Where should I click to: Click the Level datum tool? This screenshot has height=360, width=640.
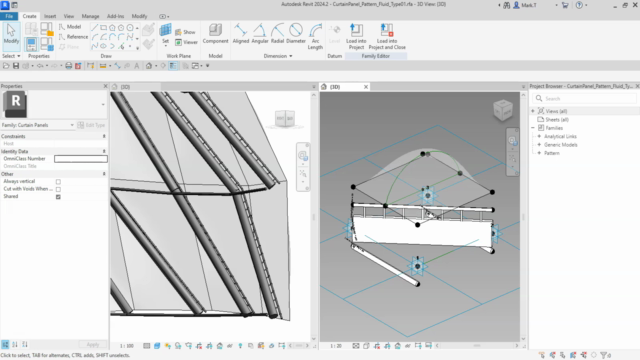coord(334,34)
